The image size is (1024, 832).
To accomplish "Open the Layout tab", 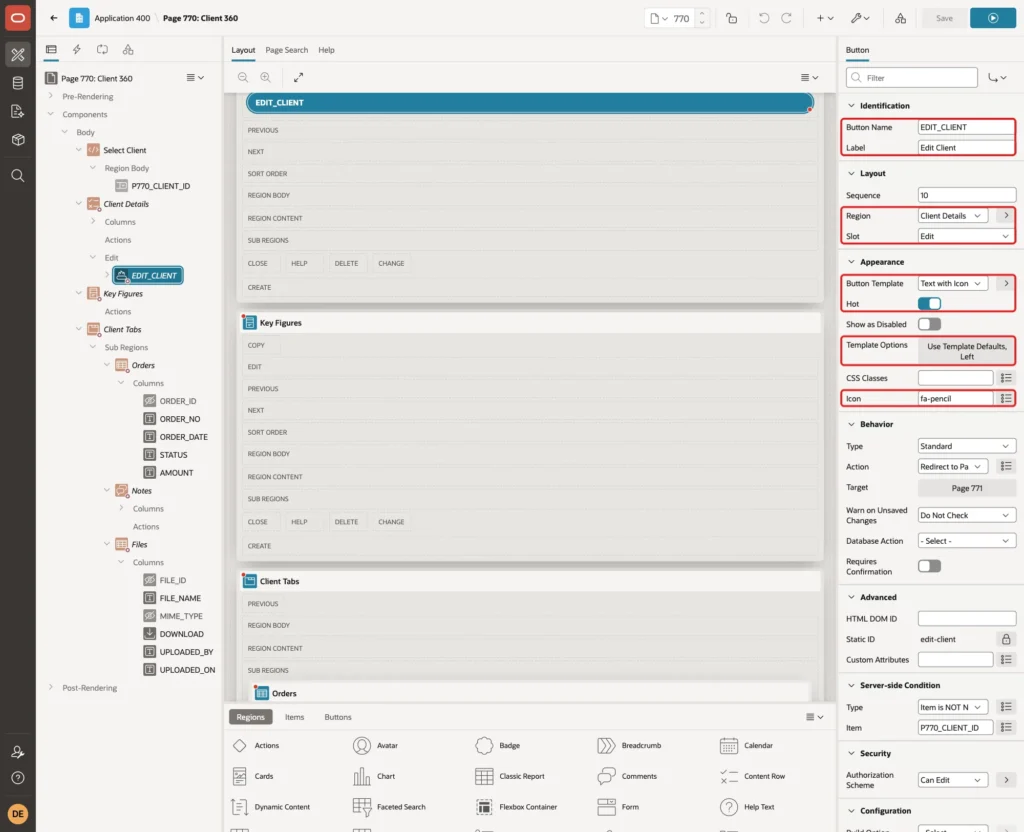I will (243, 50).
